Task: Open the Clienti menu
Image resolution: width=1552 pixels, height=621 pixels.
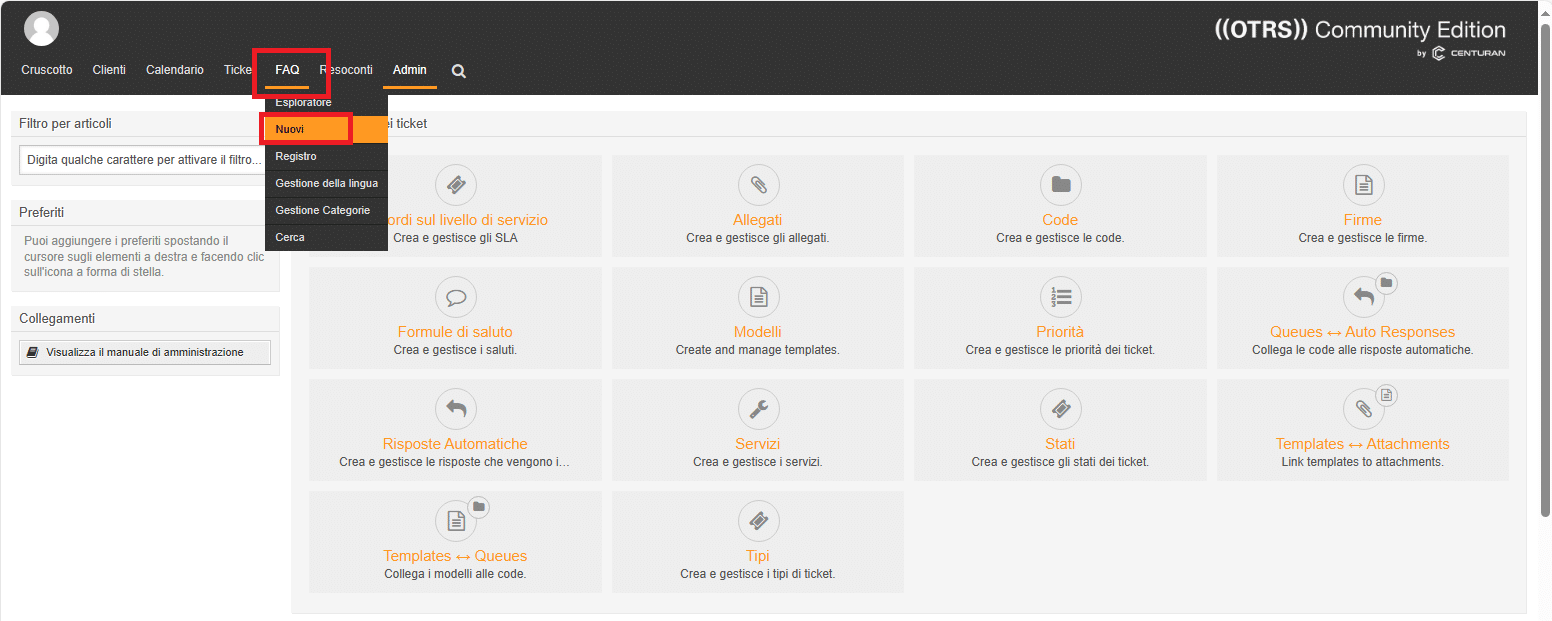Action: pyautogui.click(x=109, y=70)
